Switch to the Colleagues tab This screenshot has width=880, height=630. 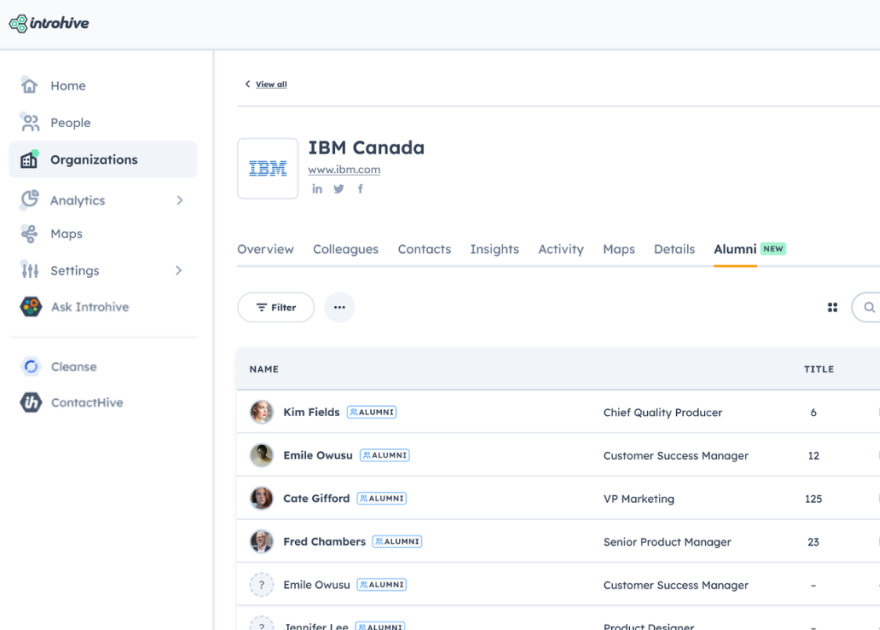pyautogui.click(x=345, y=249)
